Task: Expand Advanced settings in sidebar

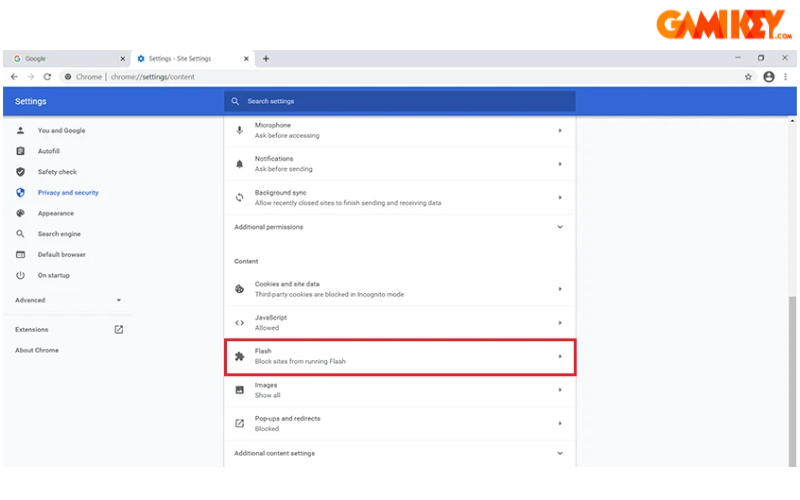Action: [x=118, y=300]
